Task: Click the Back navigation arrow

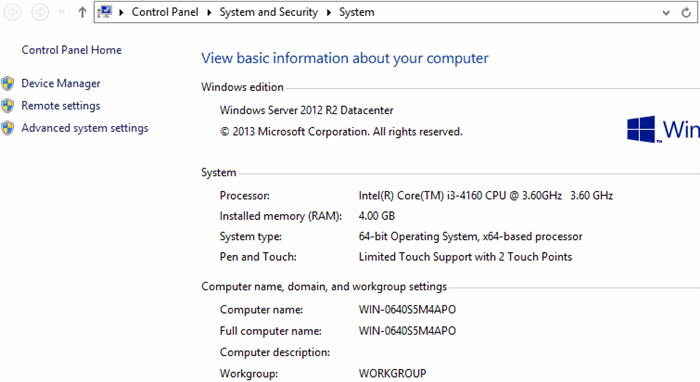Action: coord(12,12)
